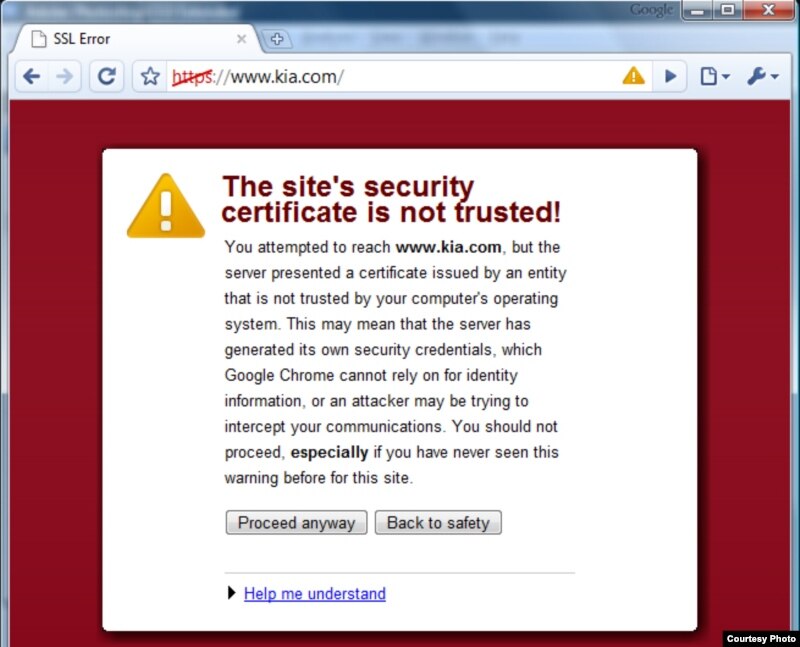The width and height of the screenshot is (800, 647).
Task: Maximize the Chrome window
Action: [x=728, y=10]
